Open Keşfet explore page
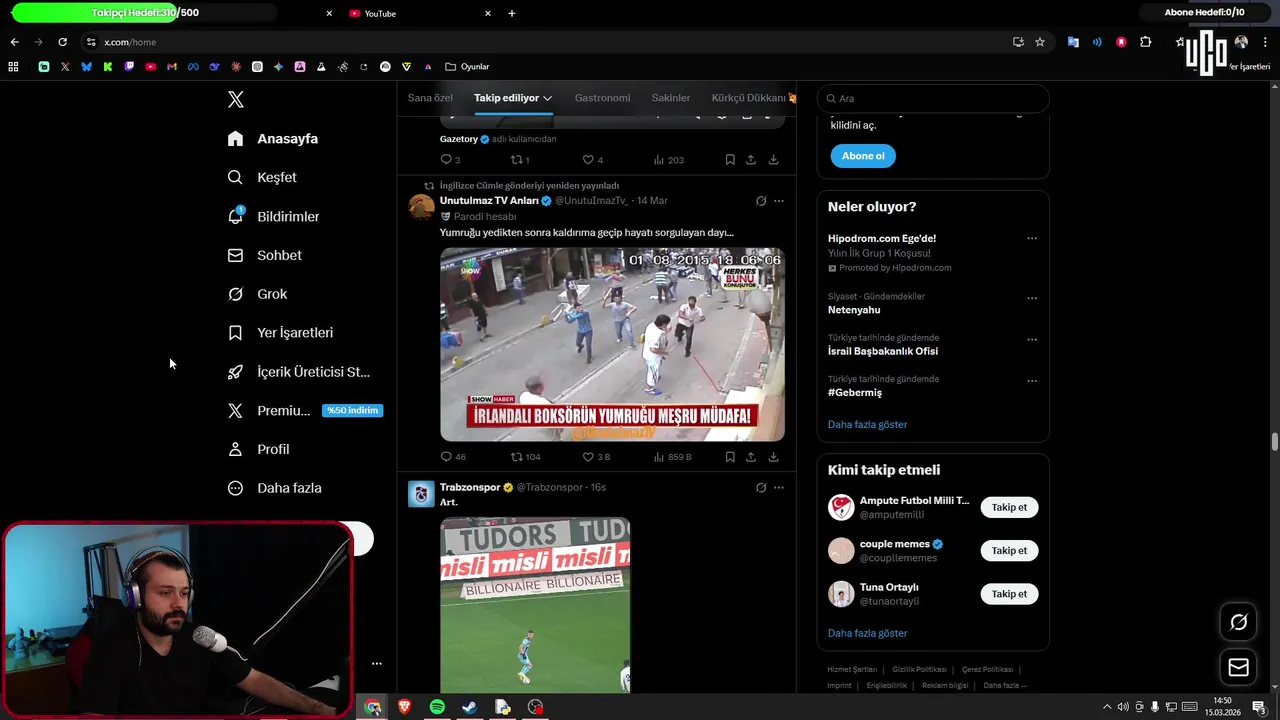The height and width of the screenshot is (720, 1280). [x=262, y=177]
